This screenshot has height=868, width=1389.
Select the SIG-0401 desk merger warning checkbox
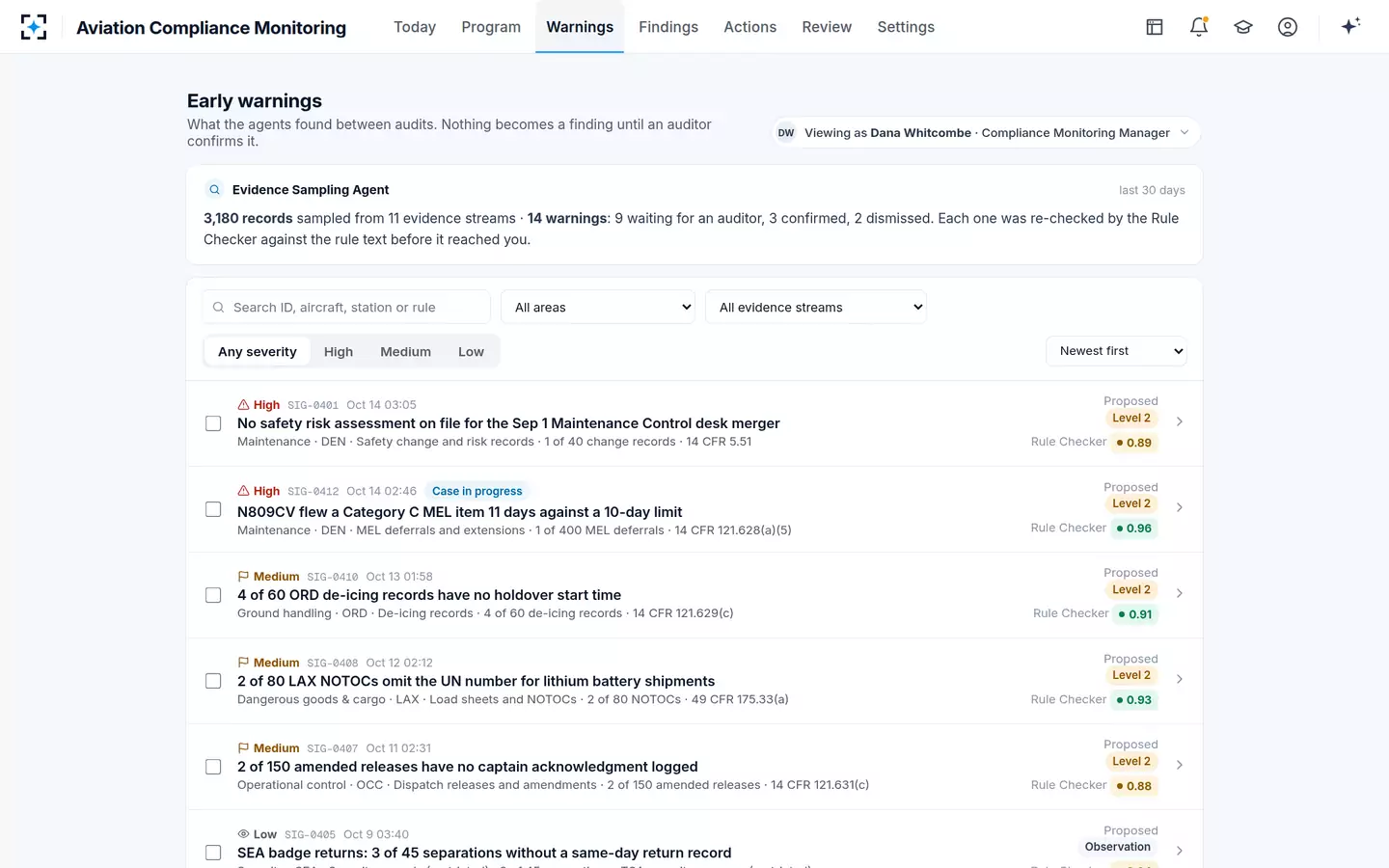213,423
